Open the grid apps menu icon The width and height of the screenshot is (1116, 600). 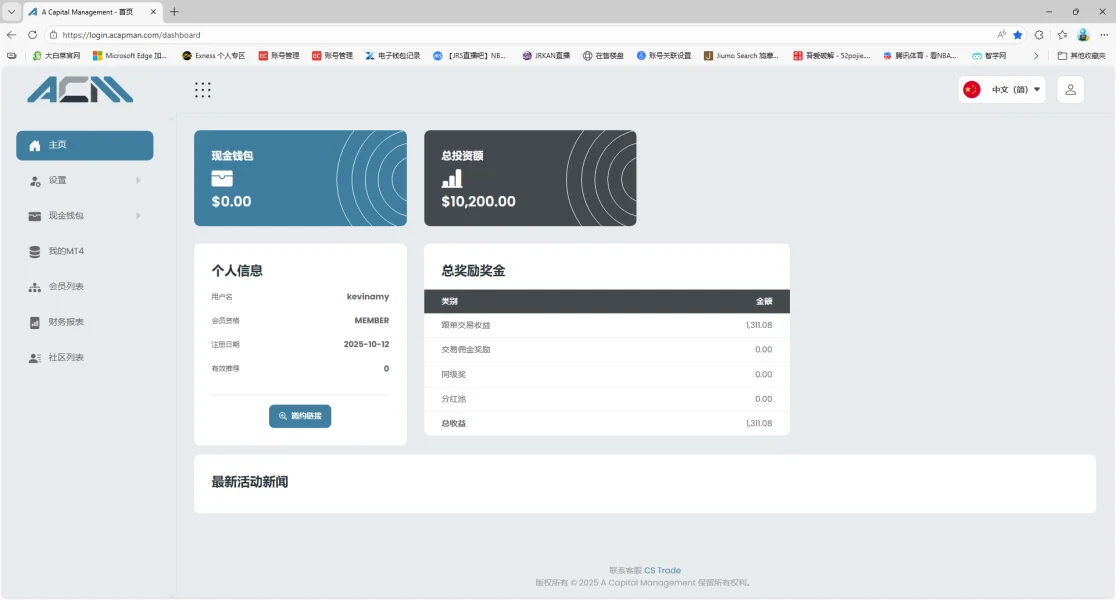tap(203, 90)
